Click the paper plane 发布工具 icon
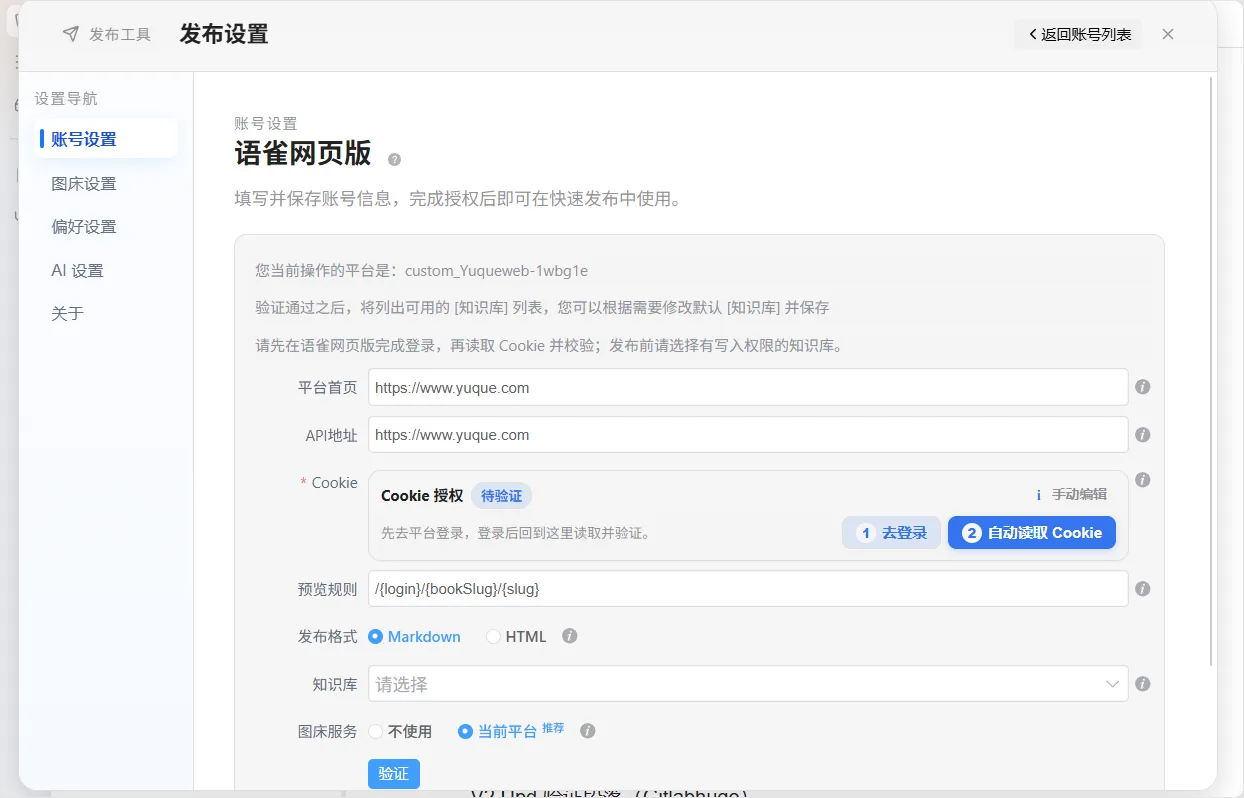Screen dimensions: 1244x798 pos(70,34)
